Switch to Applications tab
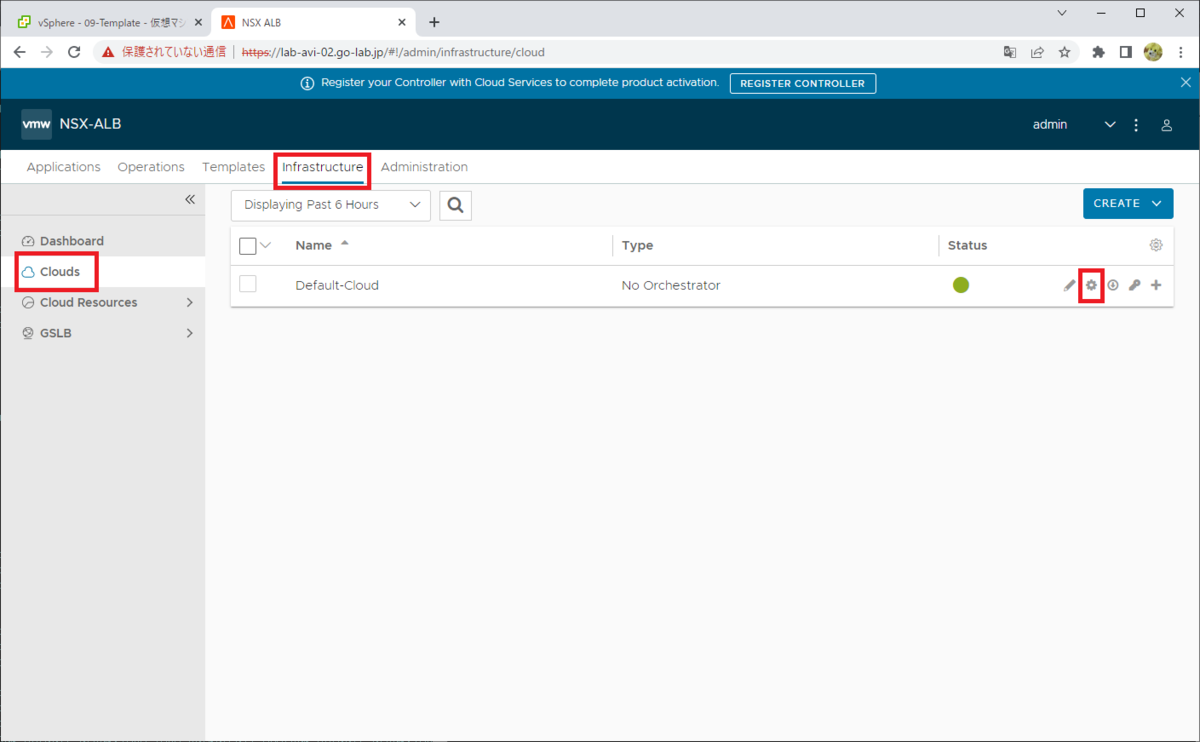This screenshot has height=742, width=1200. (x=63, y=167)
